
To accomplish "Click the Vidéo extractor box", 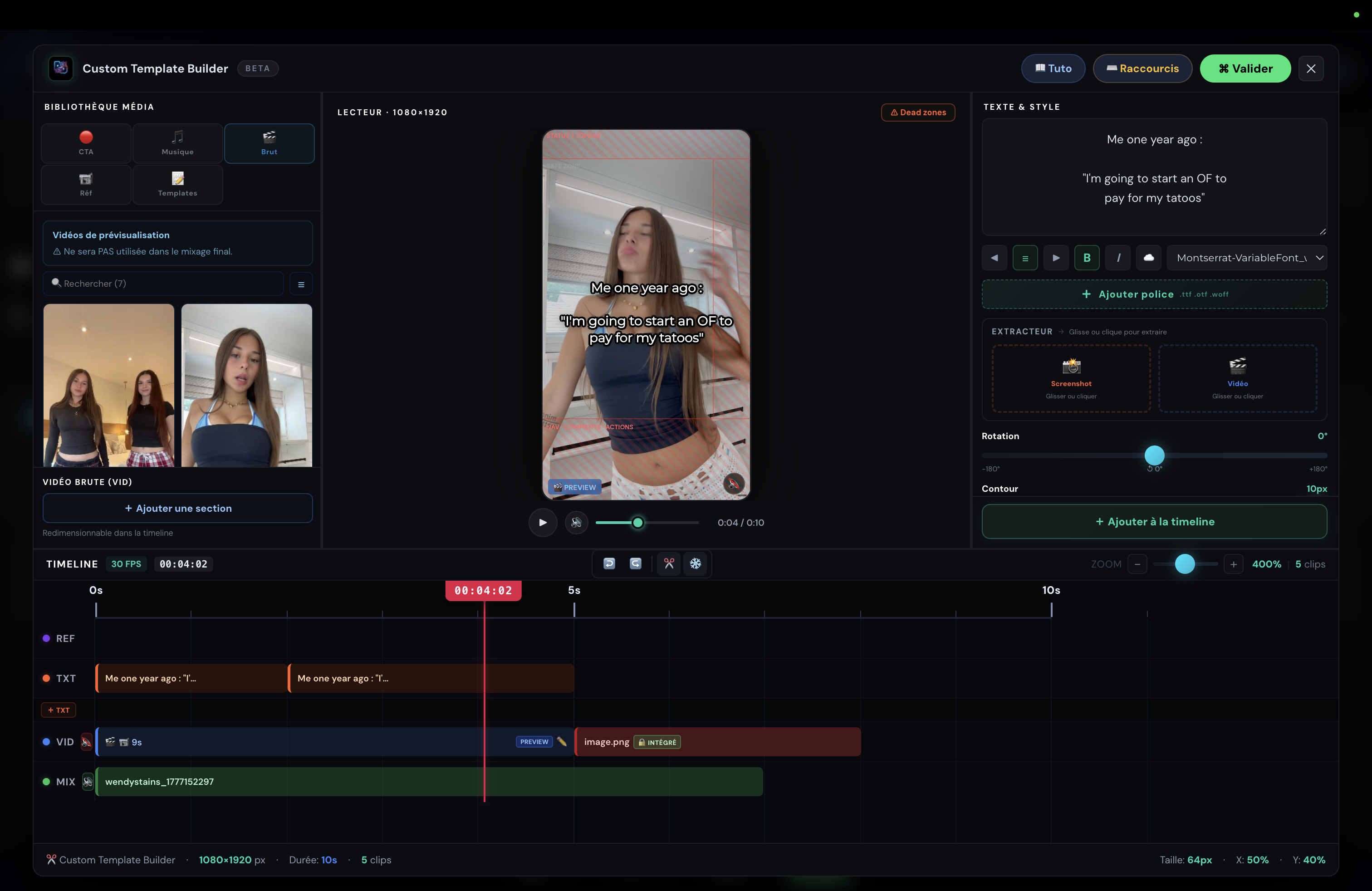I will click(1238, 379).
